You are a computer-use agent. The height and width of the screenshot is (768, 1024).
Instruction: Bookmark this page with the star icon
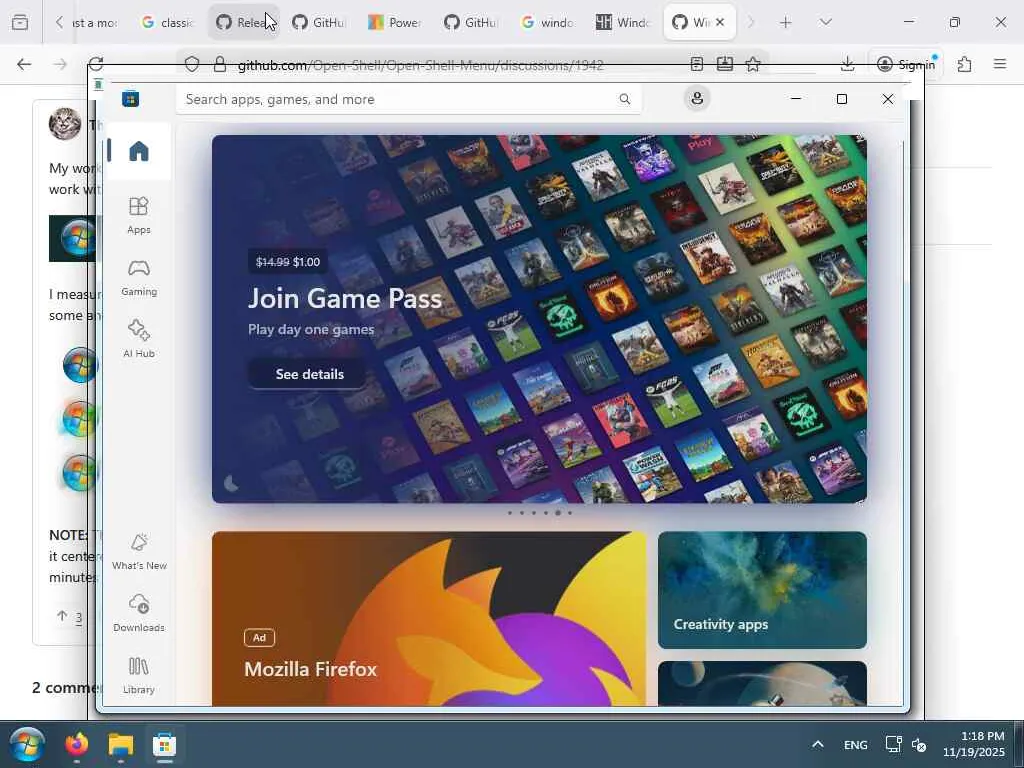(x=753, y=64)
